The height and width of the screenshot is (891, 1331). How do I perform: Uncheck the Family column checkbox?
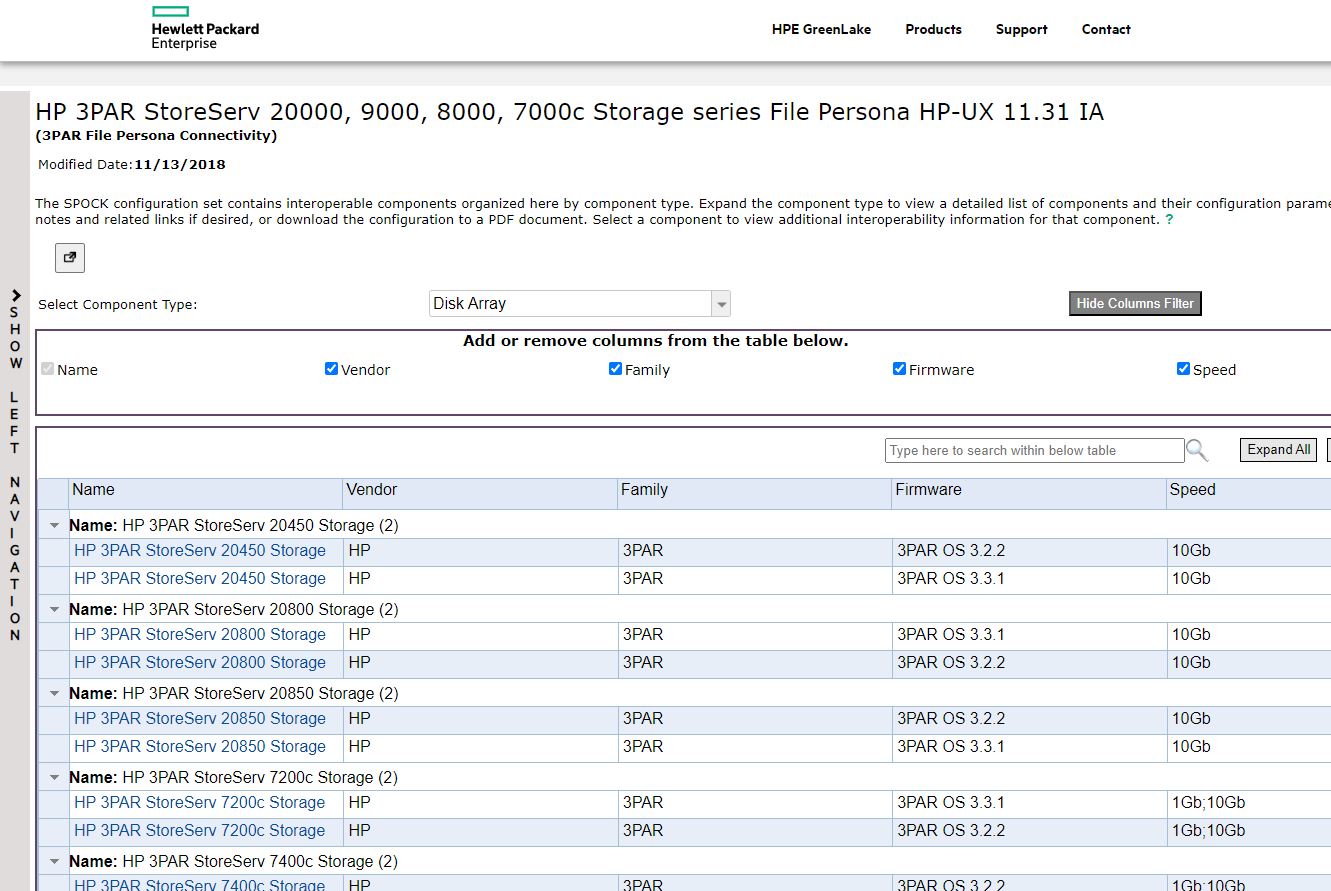(x=616, y=369)
